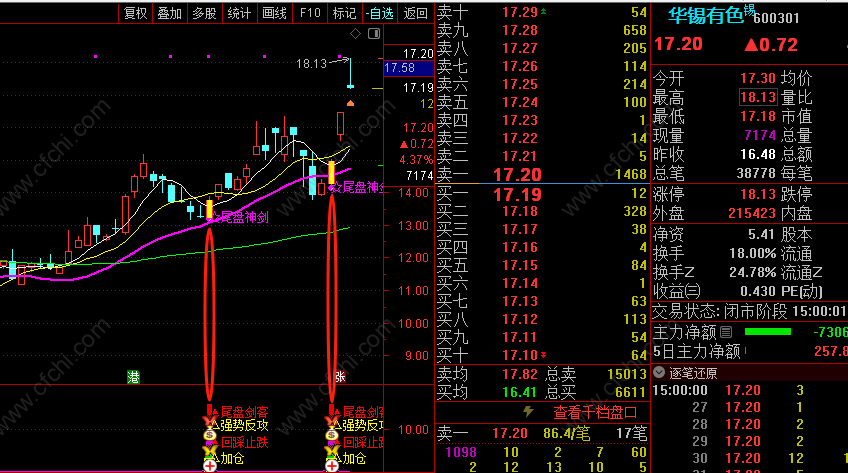This screenshot has height=473, width=848.
Task: Click the 复权 toolbar button
Action: [x=135, y=13]
